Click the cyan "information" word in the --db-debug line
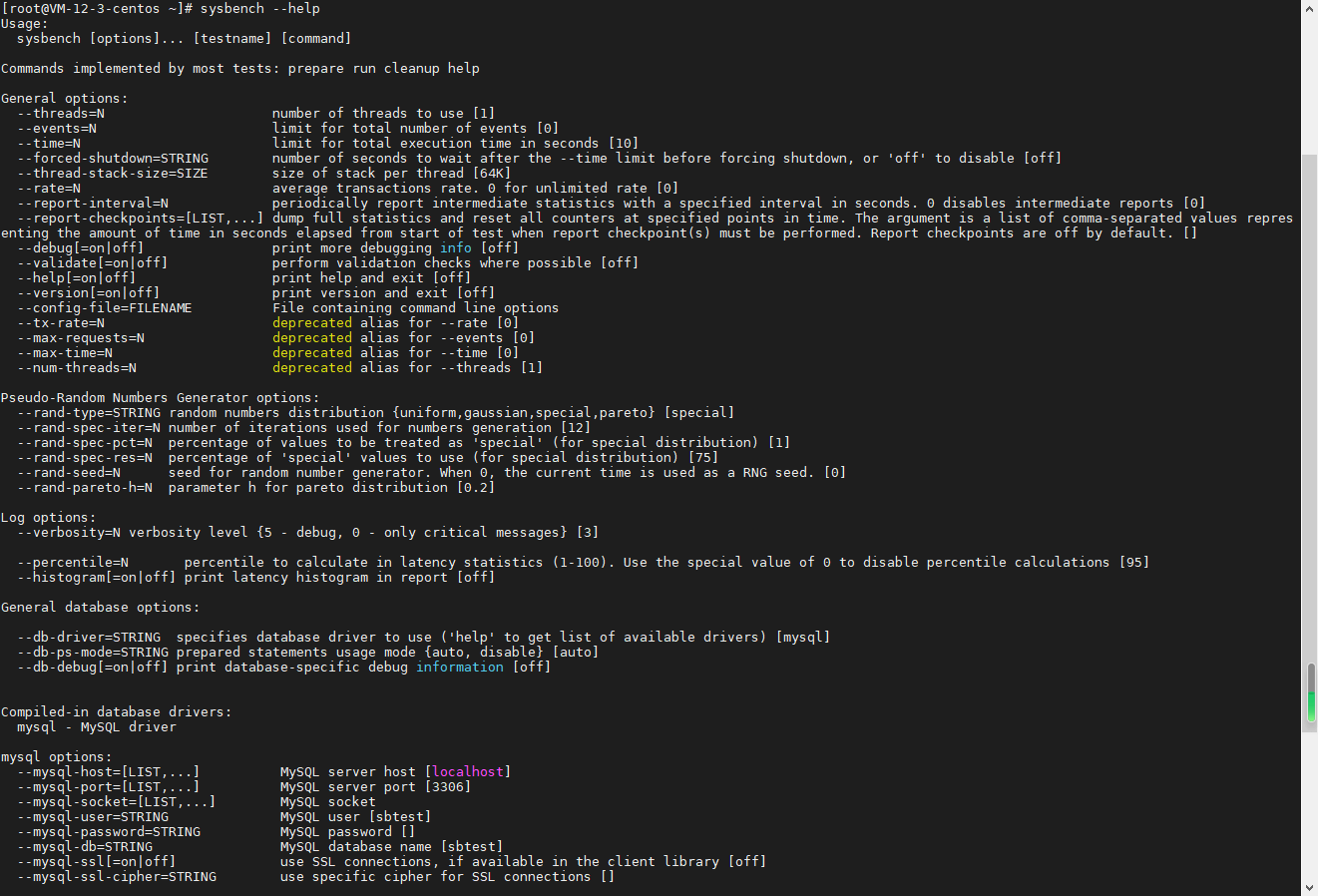The width and height of the screenshot is (1318, 896). (460, 668)
